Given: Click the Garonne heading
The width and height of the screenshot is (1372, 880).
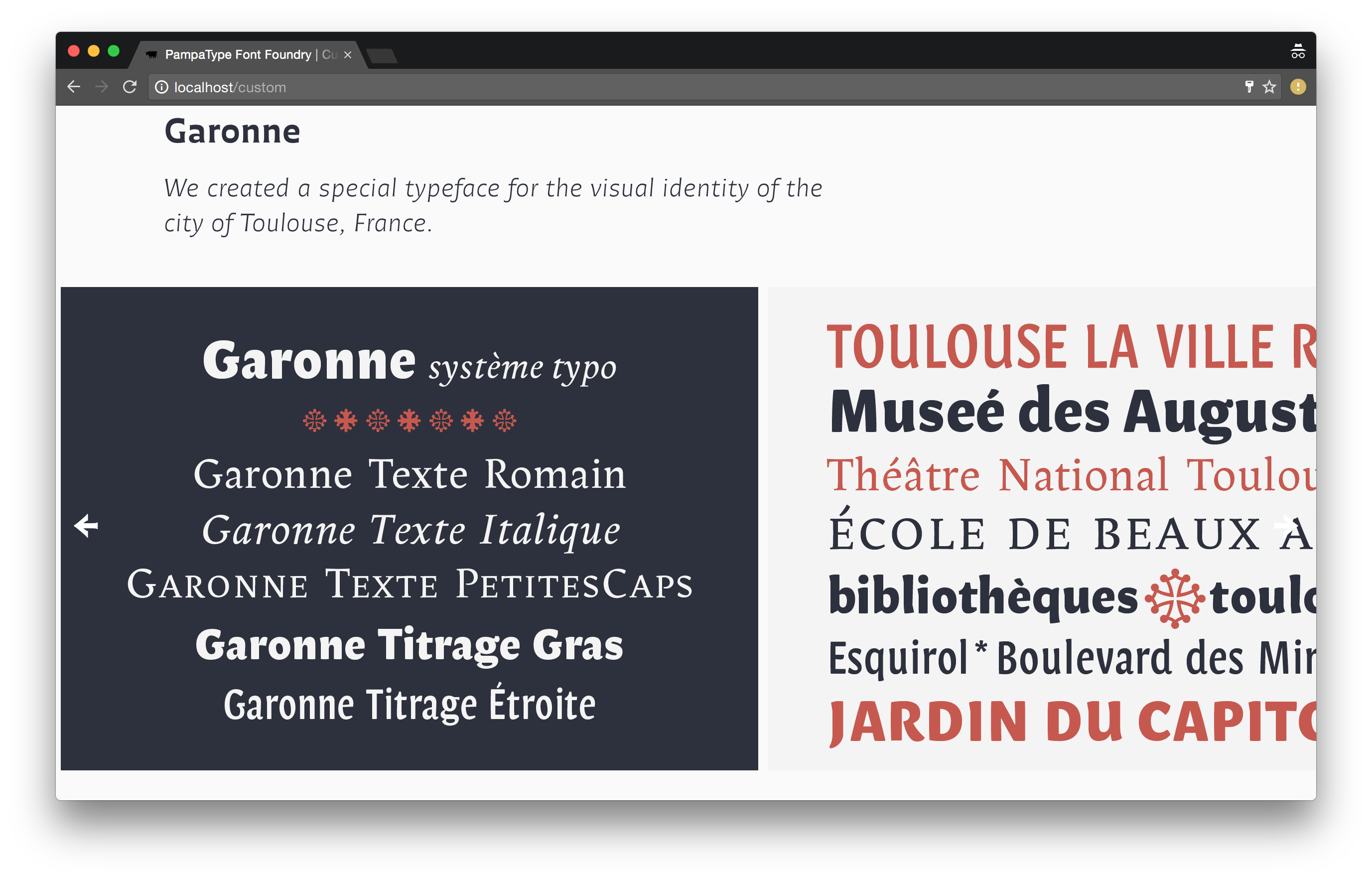Looking at the screenshot, I should click(233, 132).
